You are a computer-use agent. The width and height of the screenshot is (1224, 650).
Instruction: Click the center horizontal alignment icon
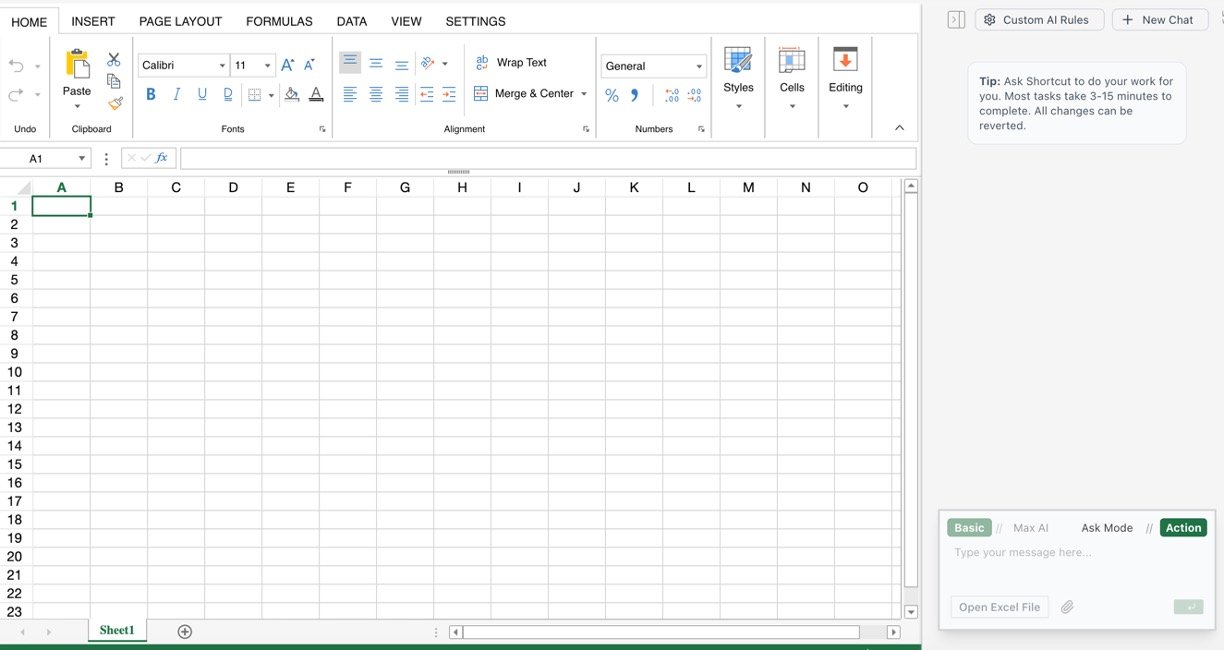(376, 94)
